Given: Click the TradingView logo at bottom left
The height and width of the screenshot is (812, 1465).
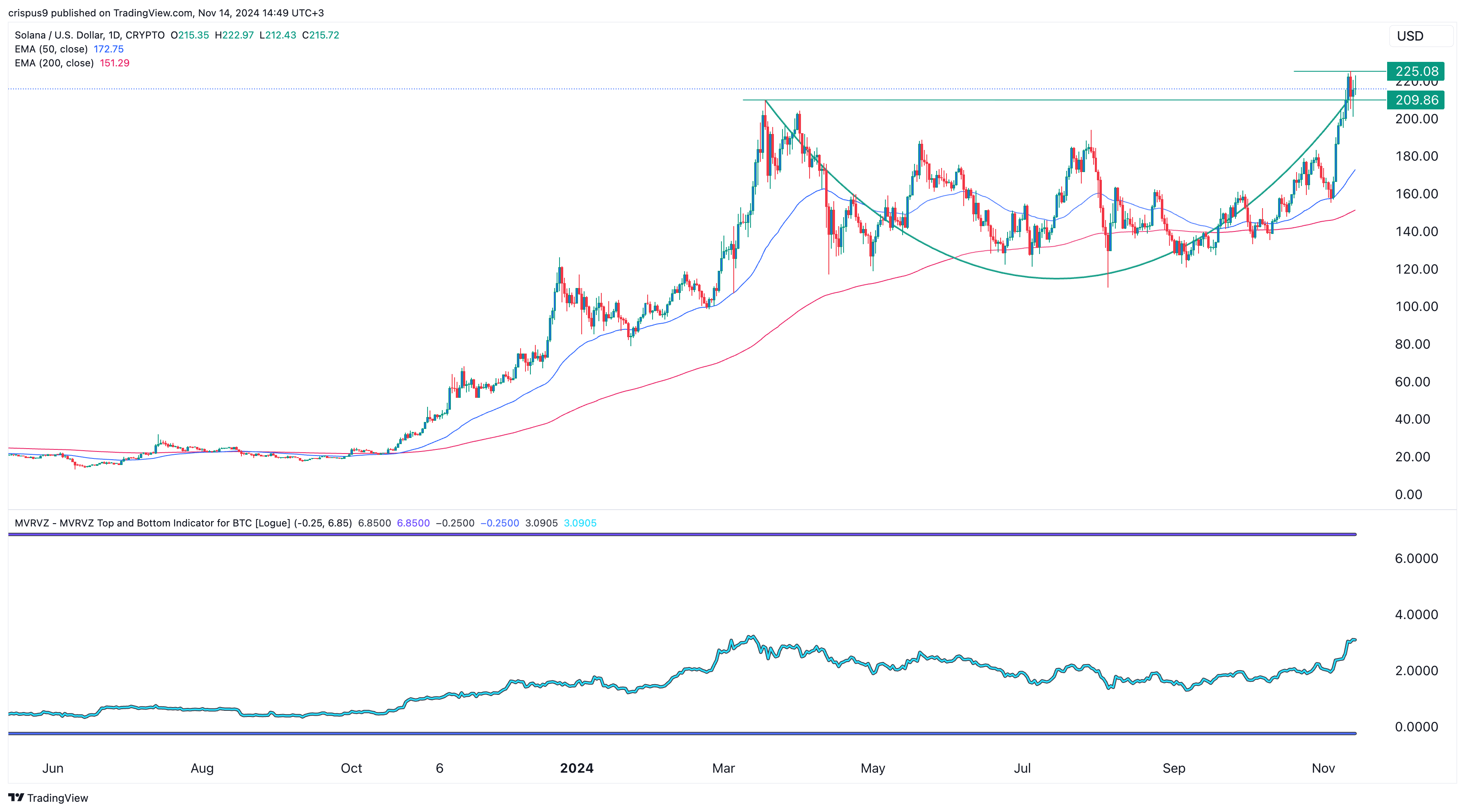Looking at the screenshot, I should pos(48,798).
